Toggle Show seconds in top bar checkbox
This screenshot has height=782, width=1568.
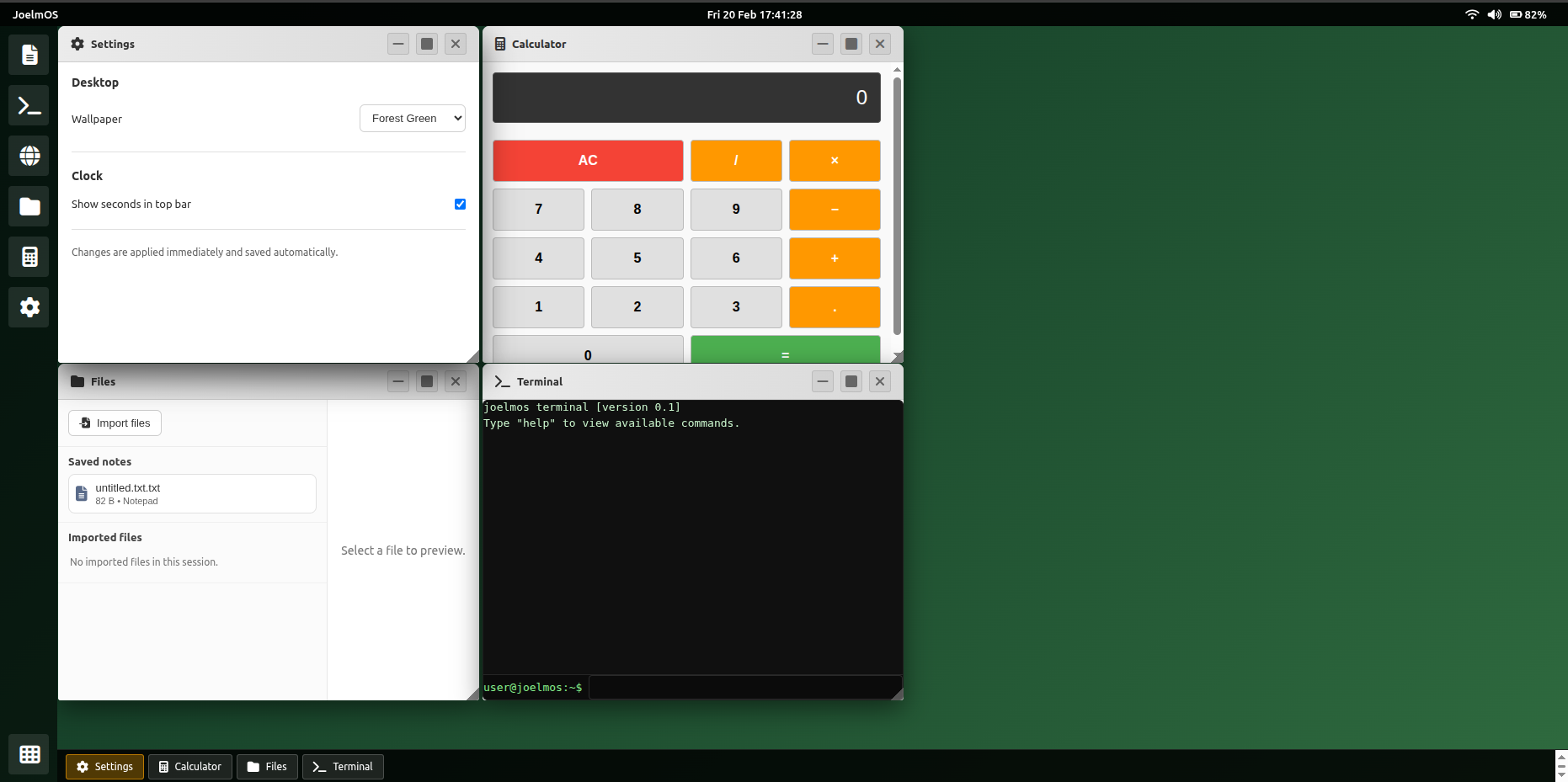tap(460, 205)
